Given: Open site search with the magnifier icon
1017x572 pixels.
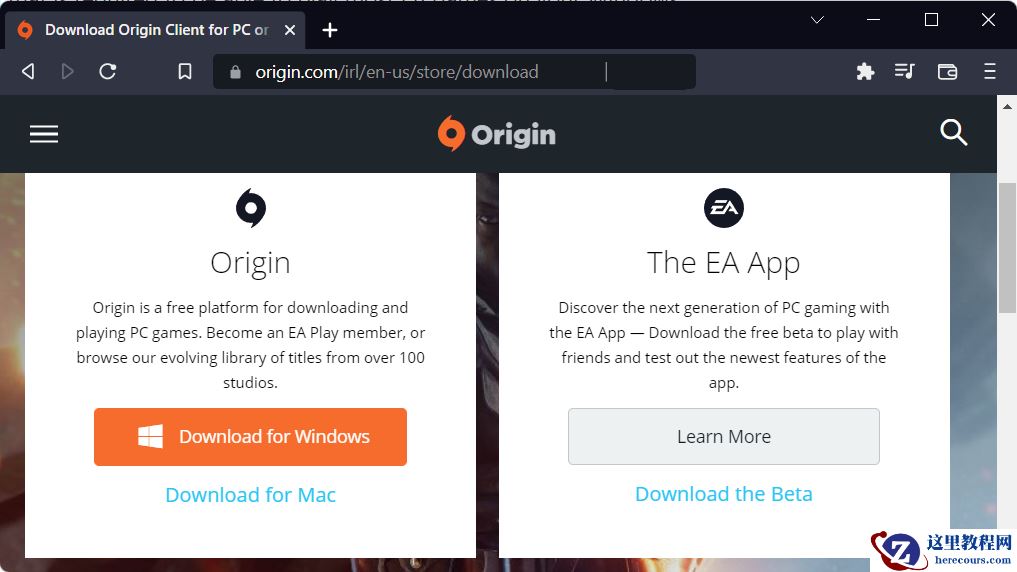Looking at the screenshot, I should (953, 133).
